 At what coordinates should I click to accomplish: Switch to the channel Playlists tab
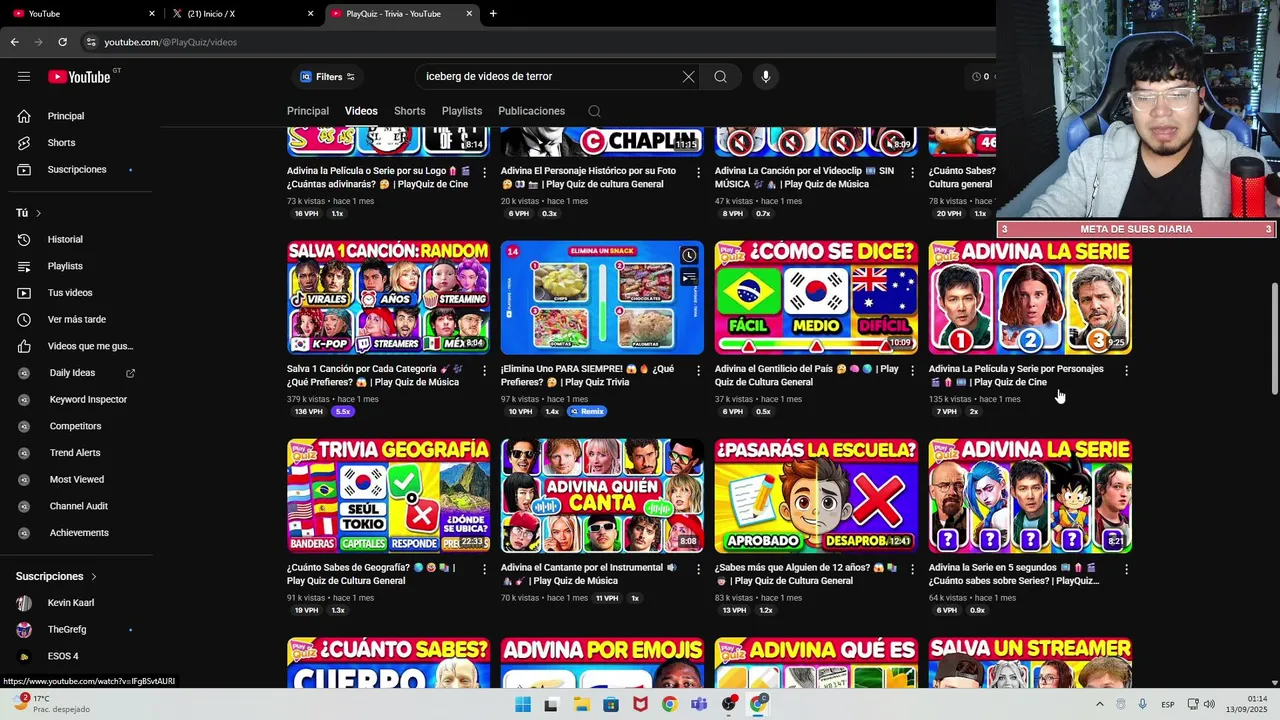coord(462,111)
